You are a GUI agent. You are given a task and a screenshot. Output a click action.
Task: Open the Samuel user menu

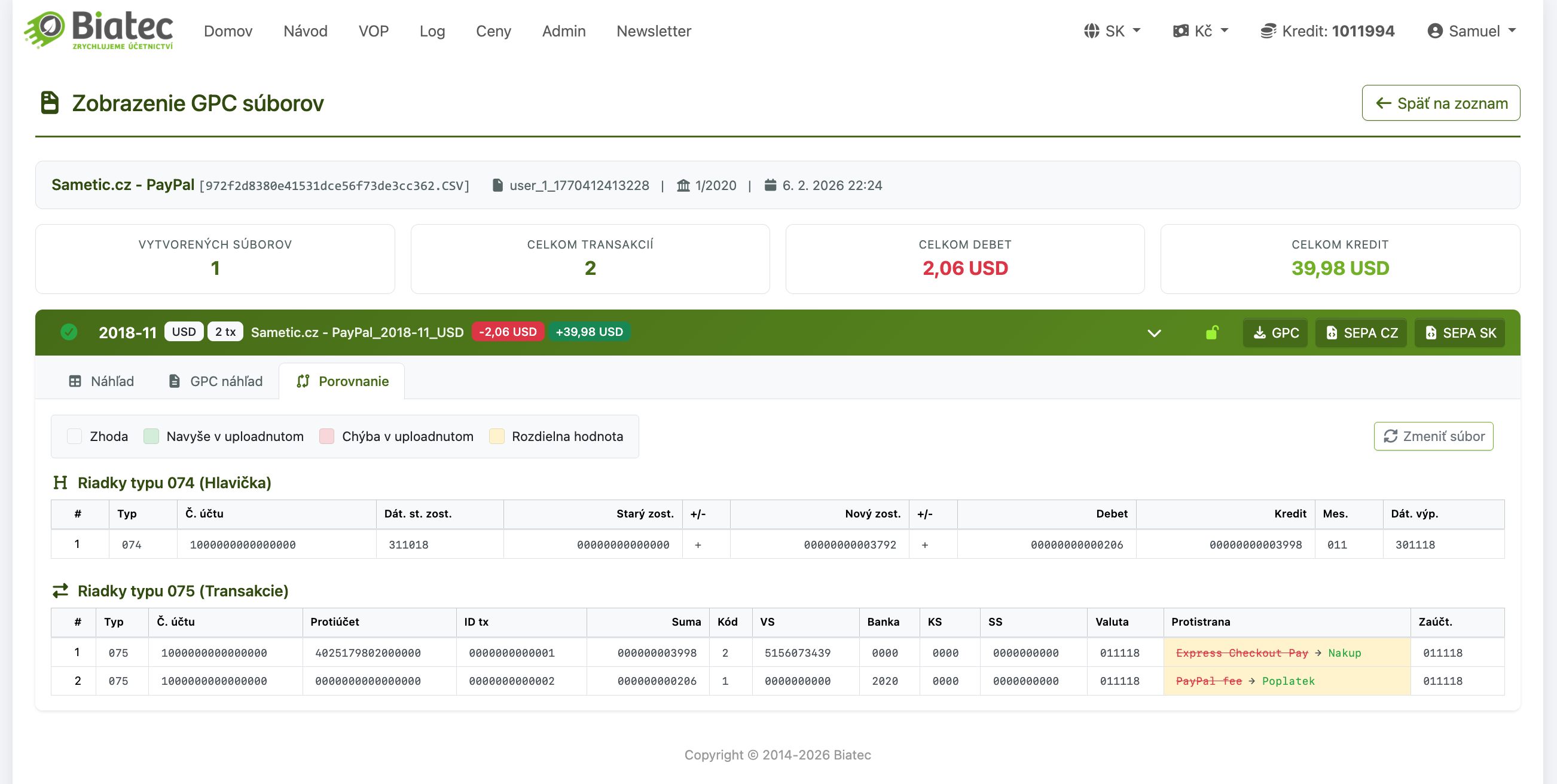(1471, 31)
